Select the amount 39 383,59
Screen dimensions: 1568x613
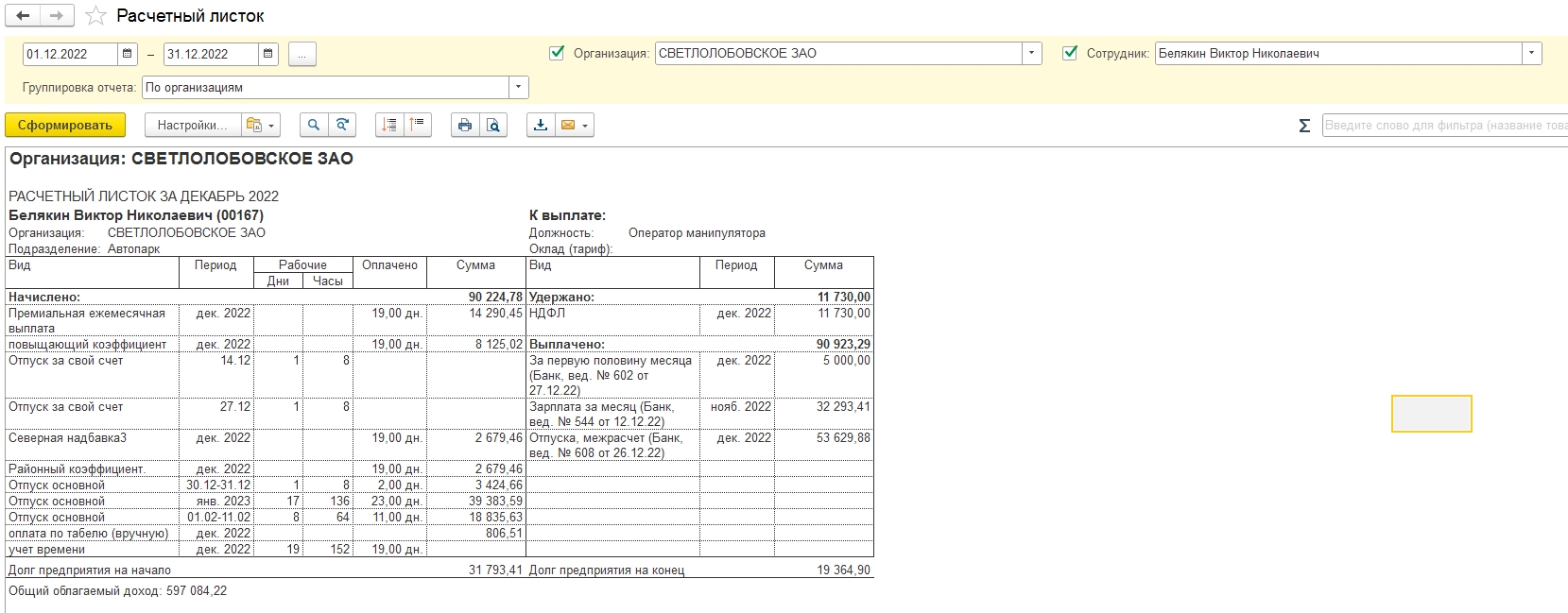pyautogui.click(x=495, y=502)
